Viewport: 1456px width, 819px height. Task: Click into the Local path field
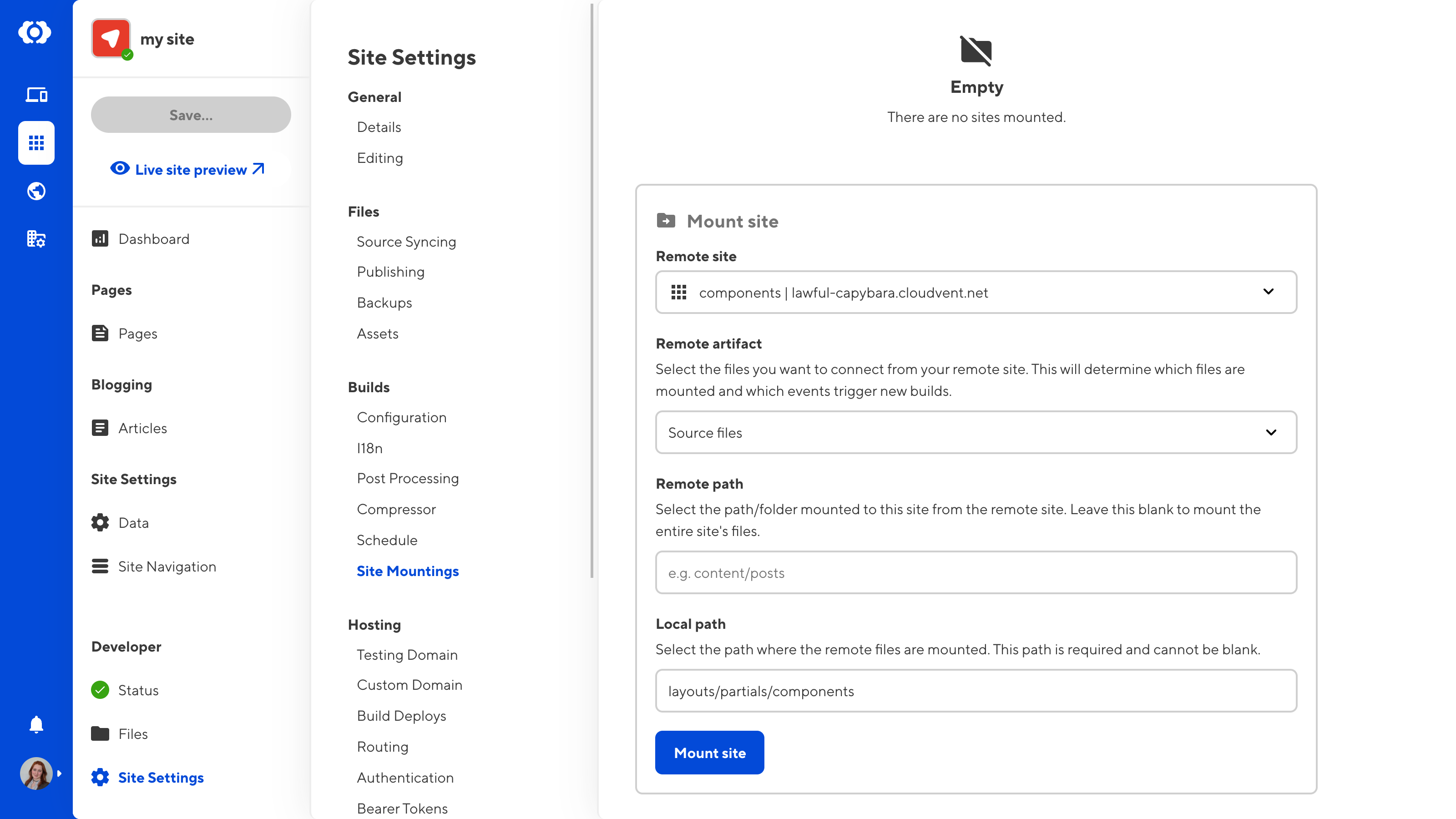point(976,691)
